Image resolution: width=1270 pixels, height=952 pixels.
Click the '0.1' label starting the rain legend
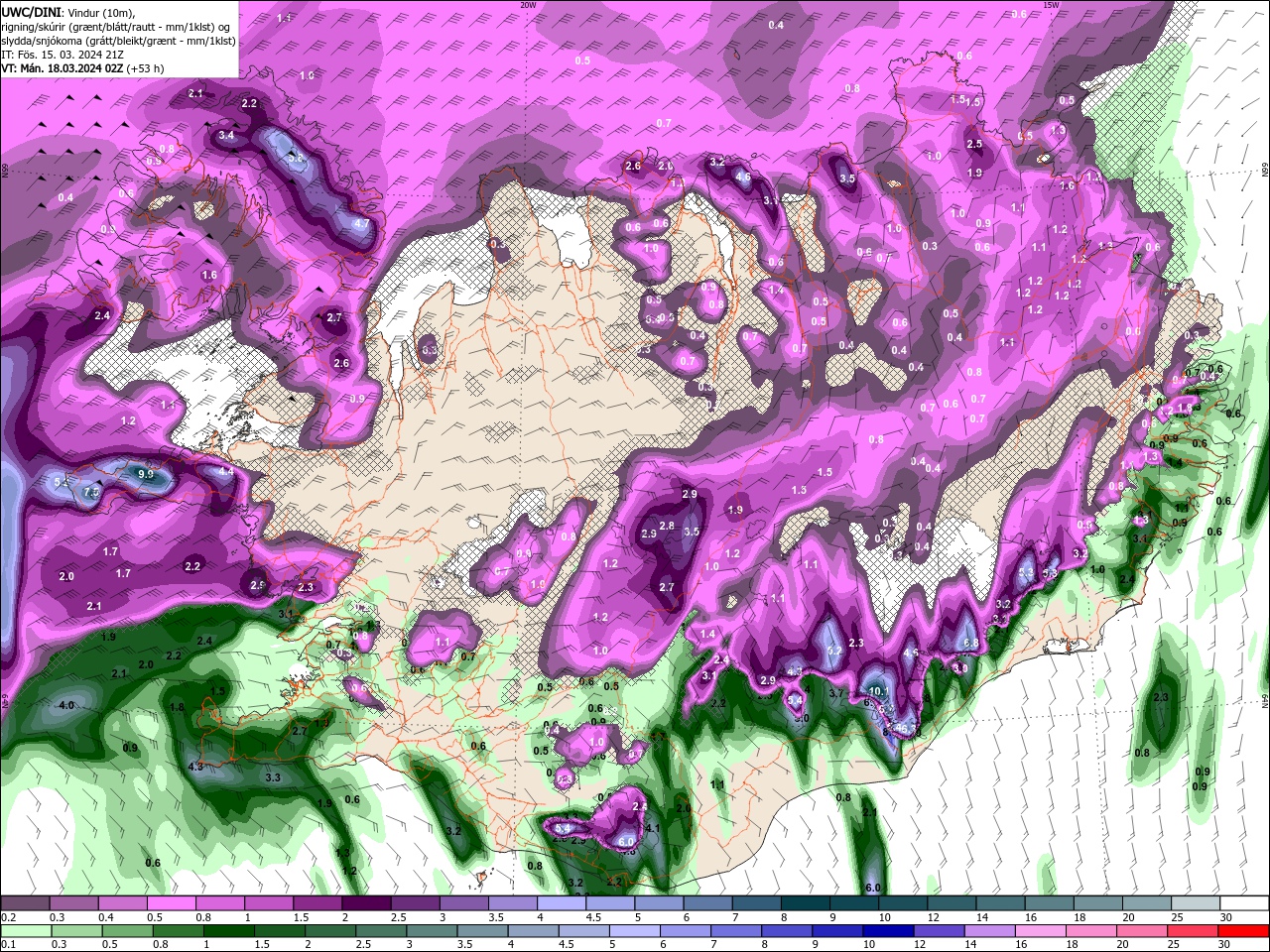pos(8,945)
